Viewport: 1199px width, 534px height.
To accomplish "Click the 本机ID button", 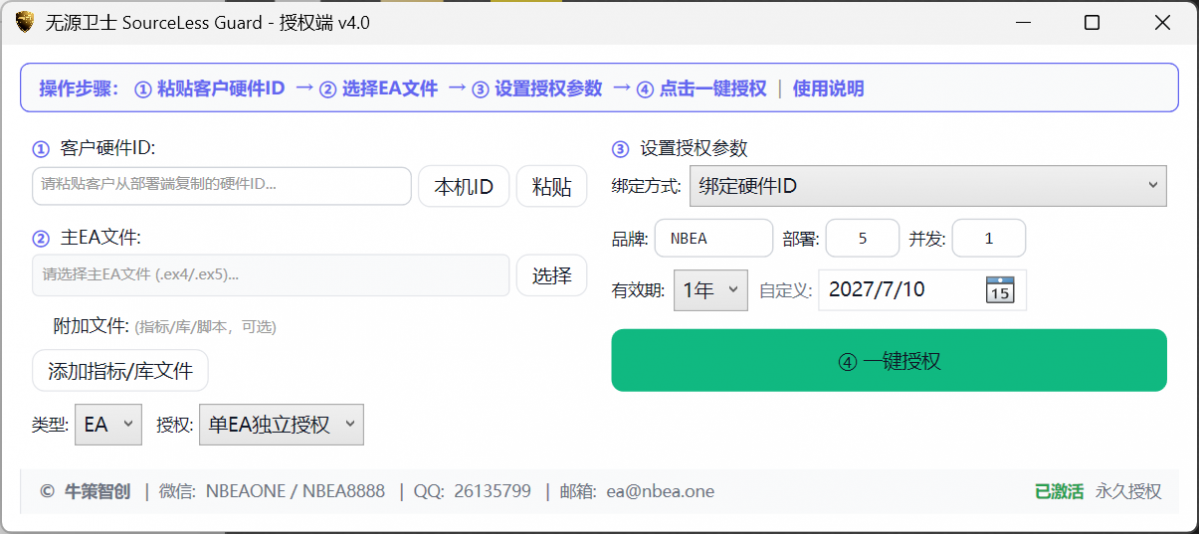I will (463, 187).
